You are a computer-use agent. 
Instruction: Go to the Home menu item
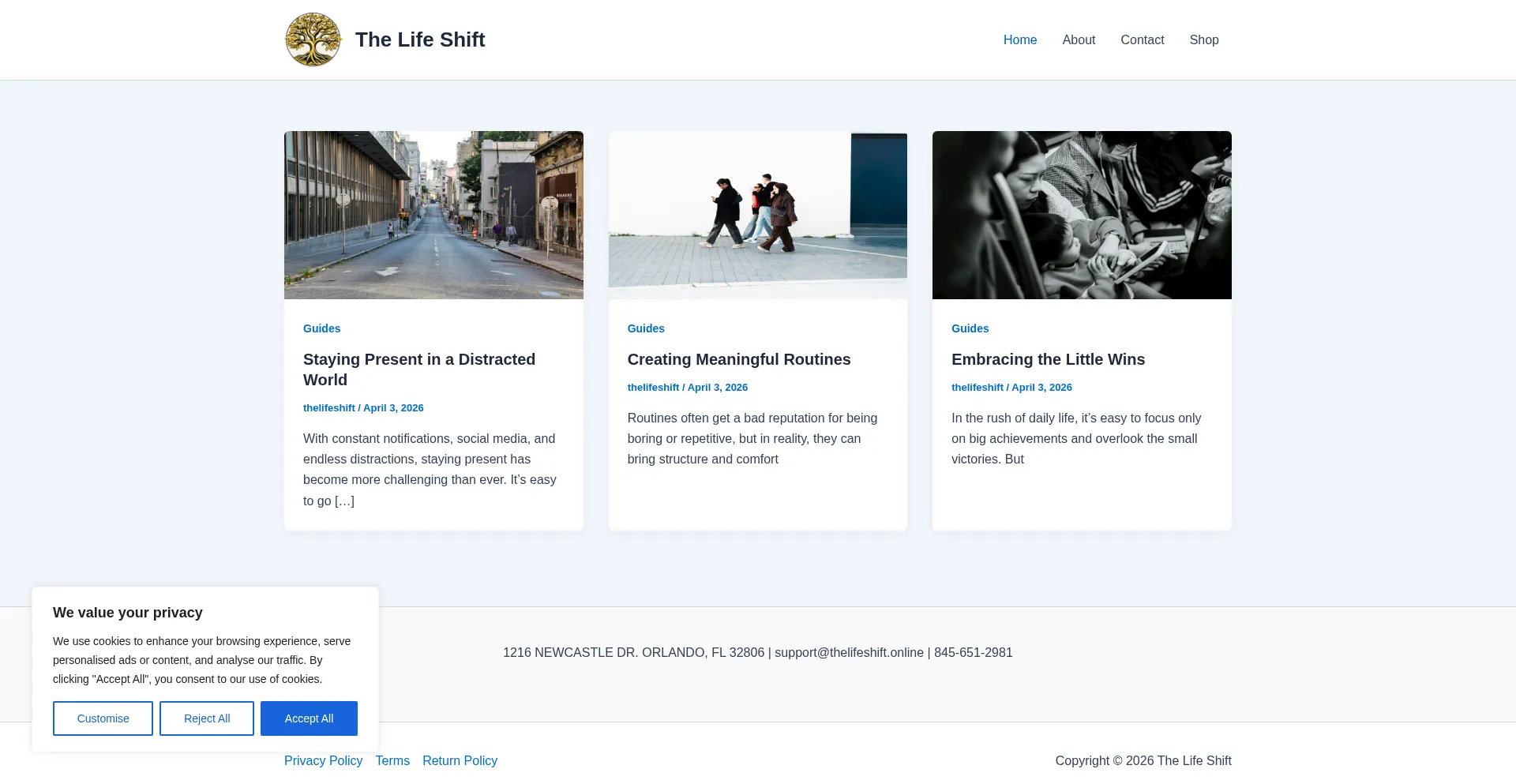1020,39
